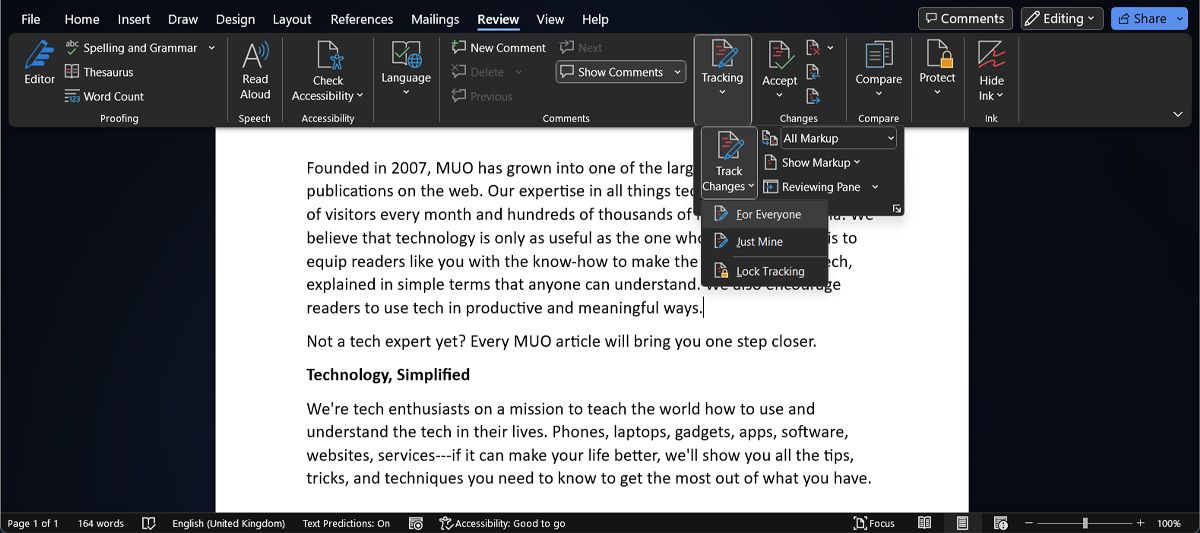The height and width of the screenshot is (533, 1200).
Task: Switch to Read Mode view
Action: click(x=925, y=523)
